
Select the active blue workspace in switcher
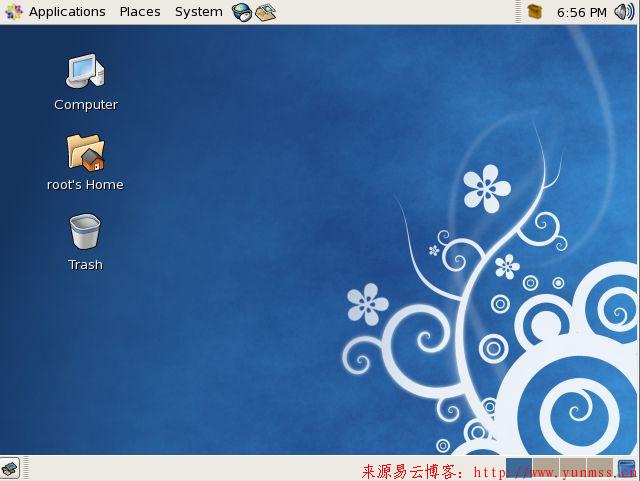click(x=519, y=468)
